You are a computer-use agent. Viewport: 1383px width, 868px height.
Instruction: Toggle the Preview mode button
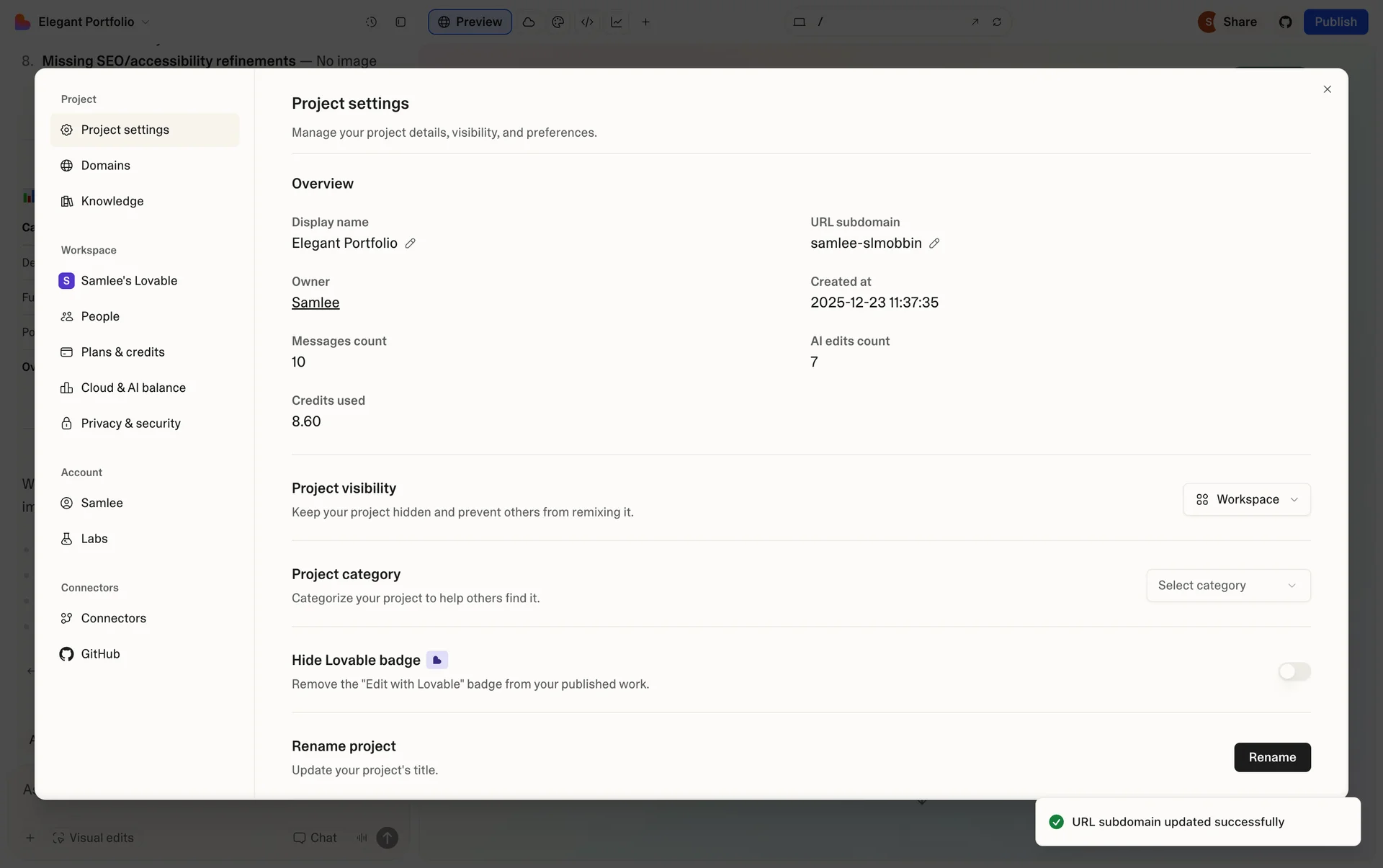470,22
